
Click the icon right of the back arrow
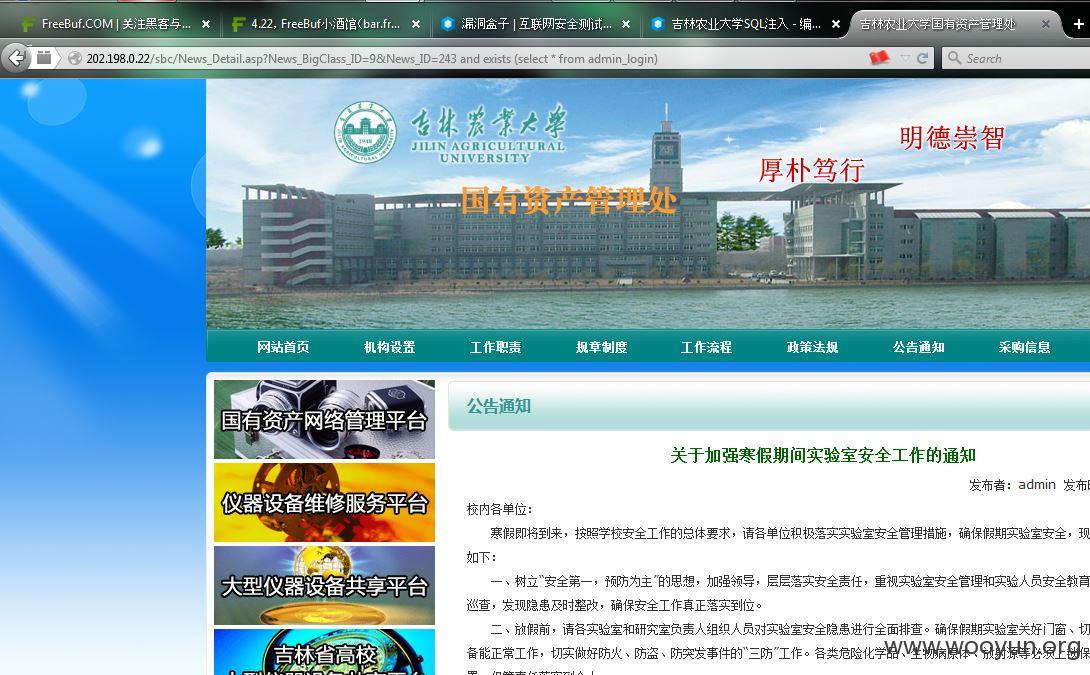pyautogui.click(x=43, y=58)
